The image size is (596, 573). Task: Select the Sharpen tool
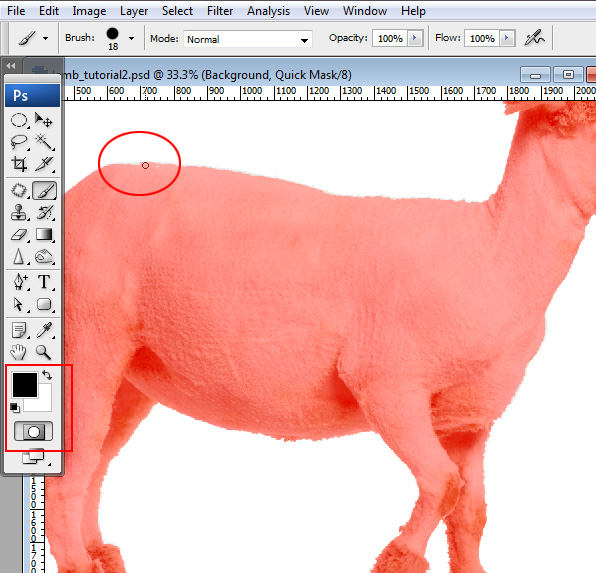[x=19, y=257]
